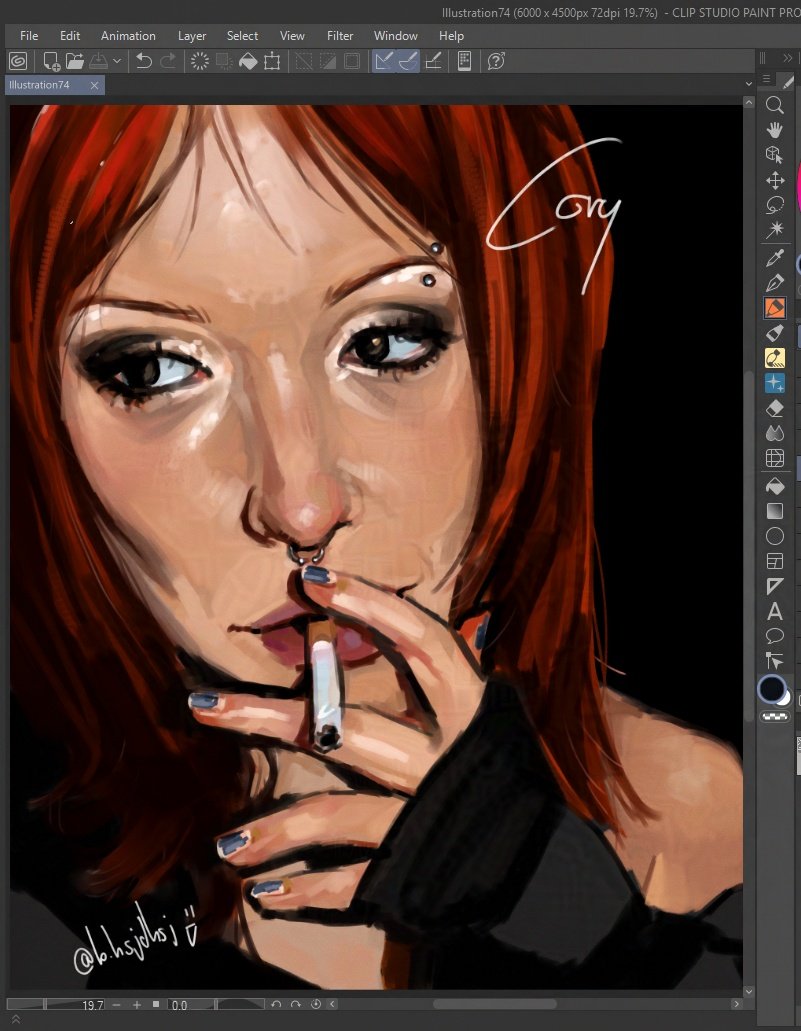
Task: Expand the canvas tab list dropdown
Action: tap(748, 84)
